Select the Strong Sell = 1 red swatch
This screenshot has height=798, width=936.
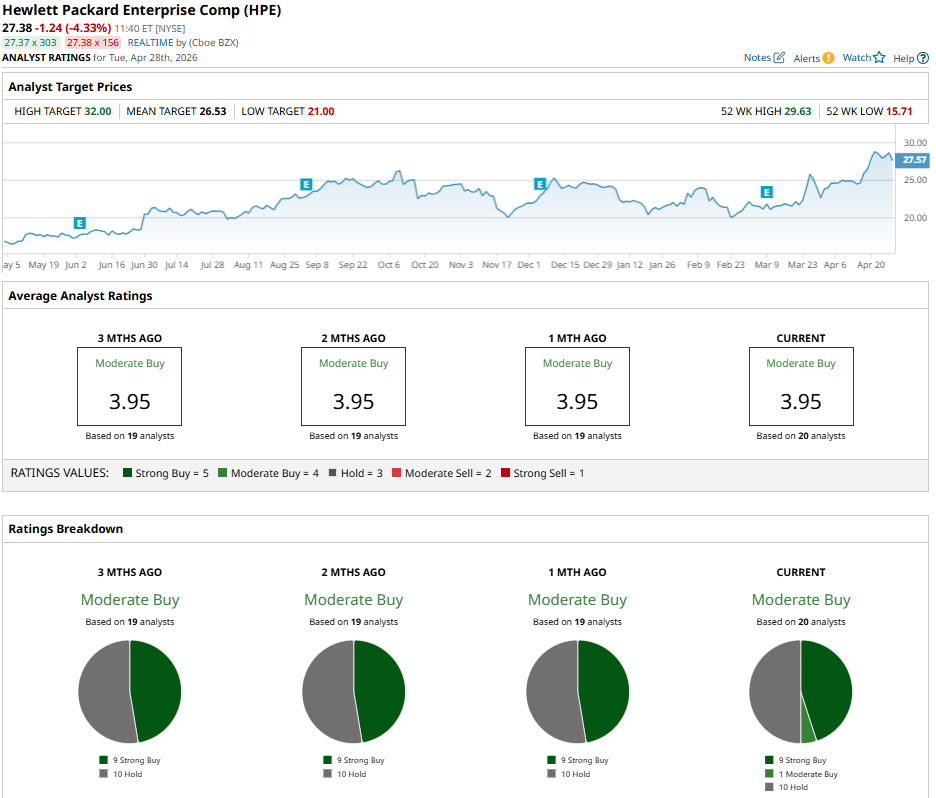coord(505,473)
